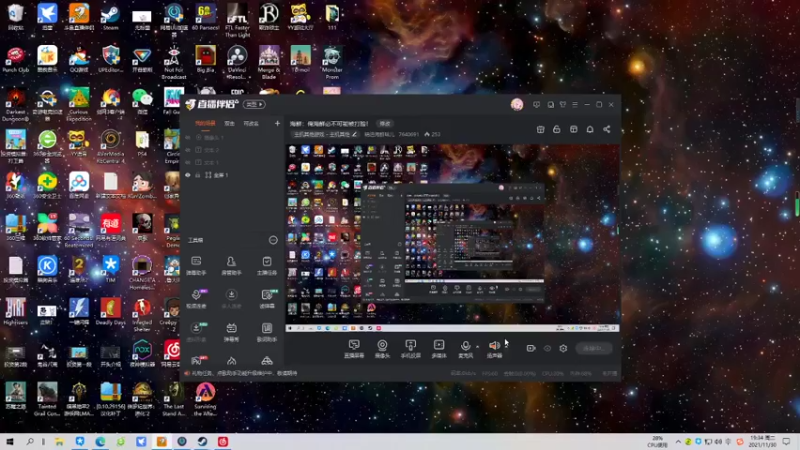The image size is (800, 450).
Task: Open Steam from the taskbar
Action: click(203, 442)
